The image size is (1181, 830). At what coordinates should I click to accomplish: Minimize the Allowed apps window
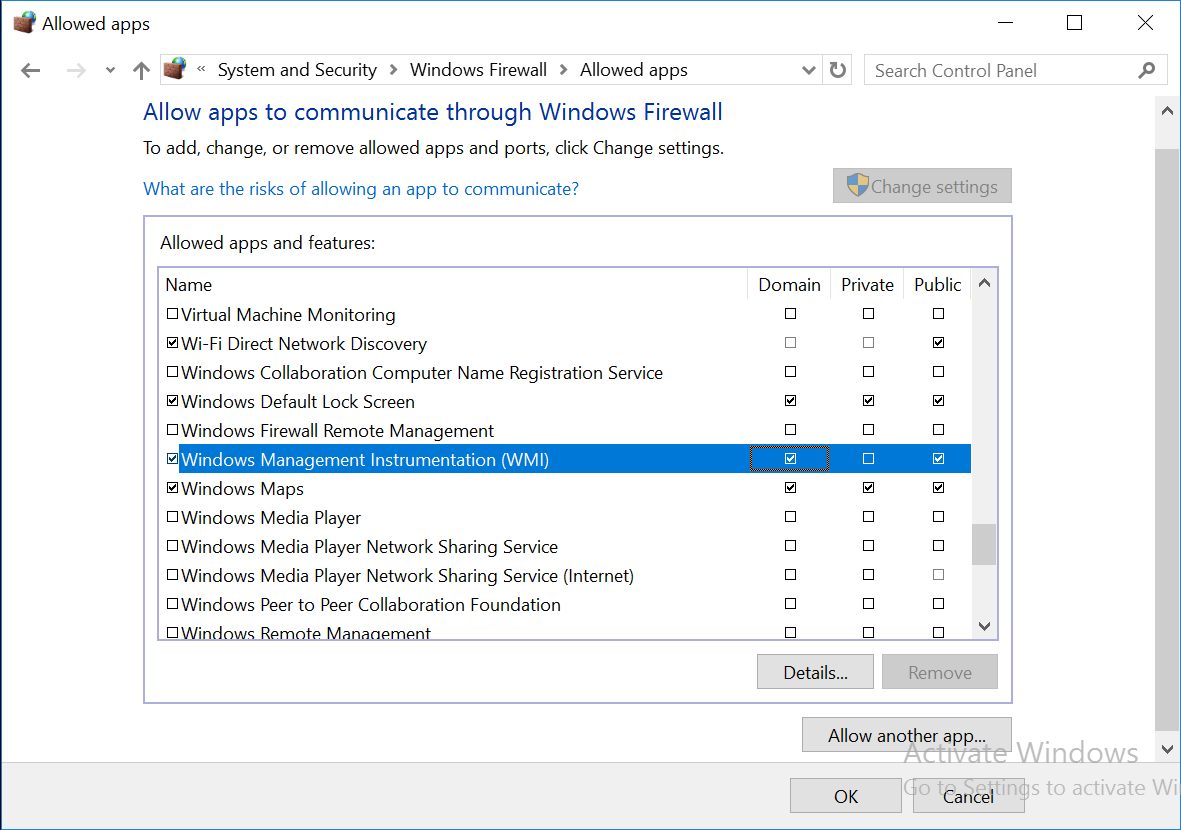click(x=1006, y=23)
